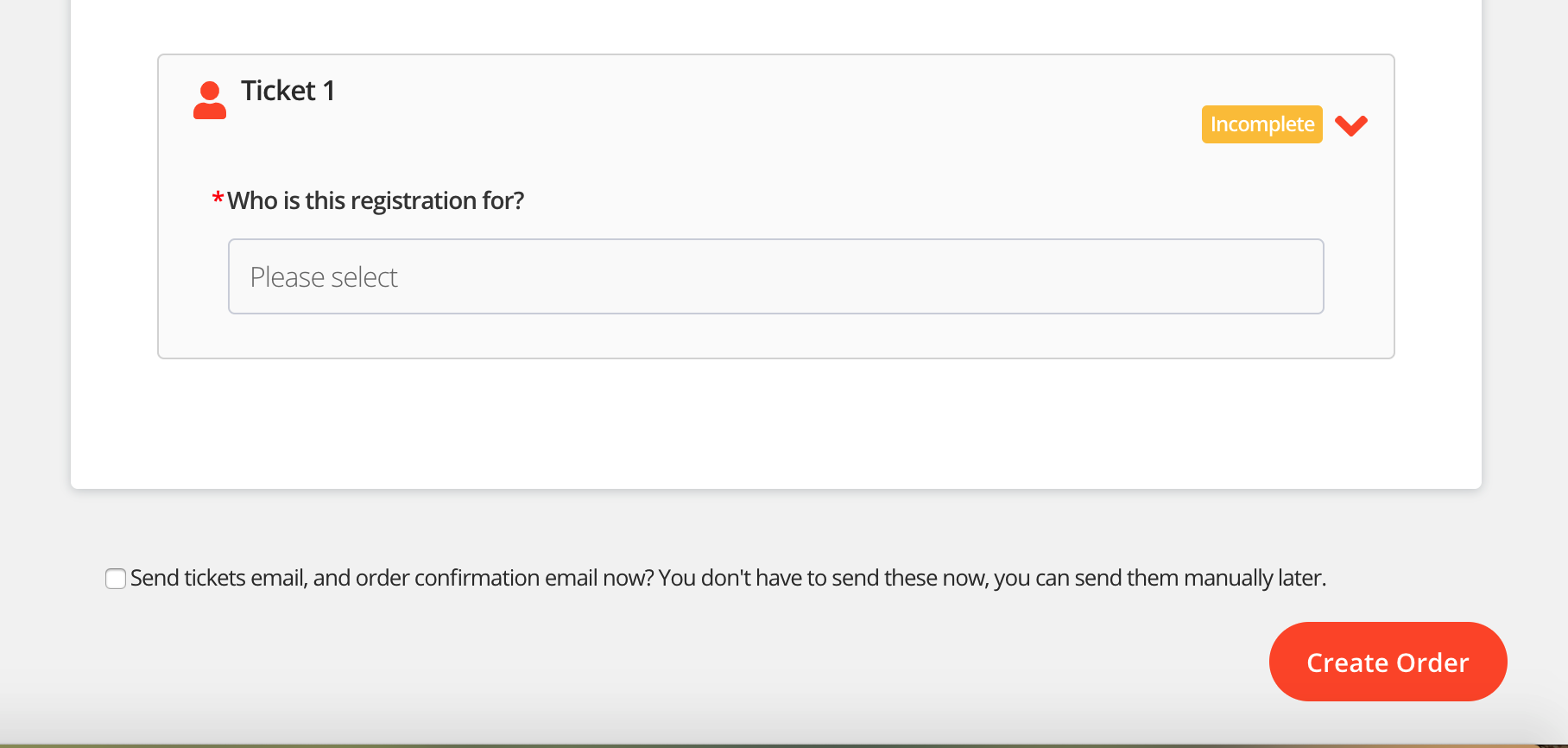Open the 'Please select' registration dropdown

[x=775, y=276]
